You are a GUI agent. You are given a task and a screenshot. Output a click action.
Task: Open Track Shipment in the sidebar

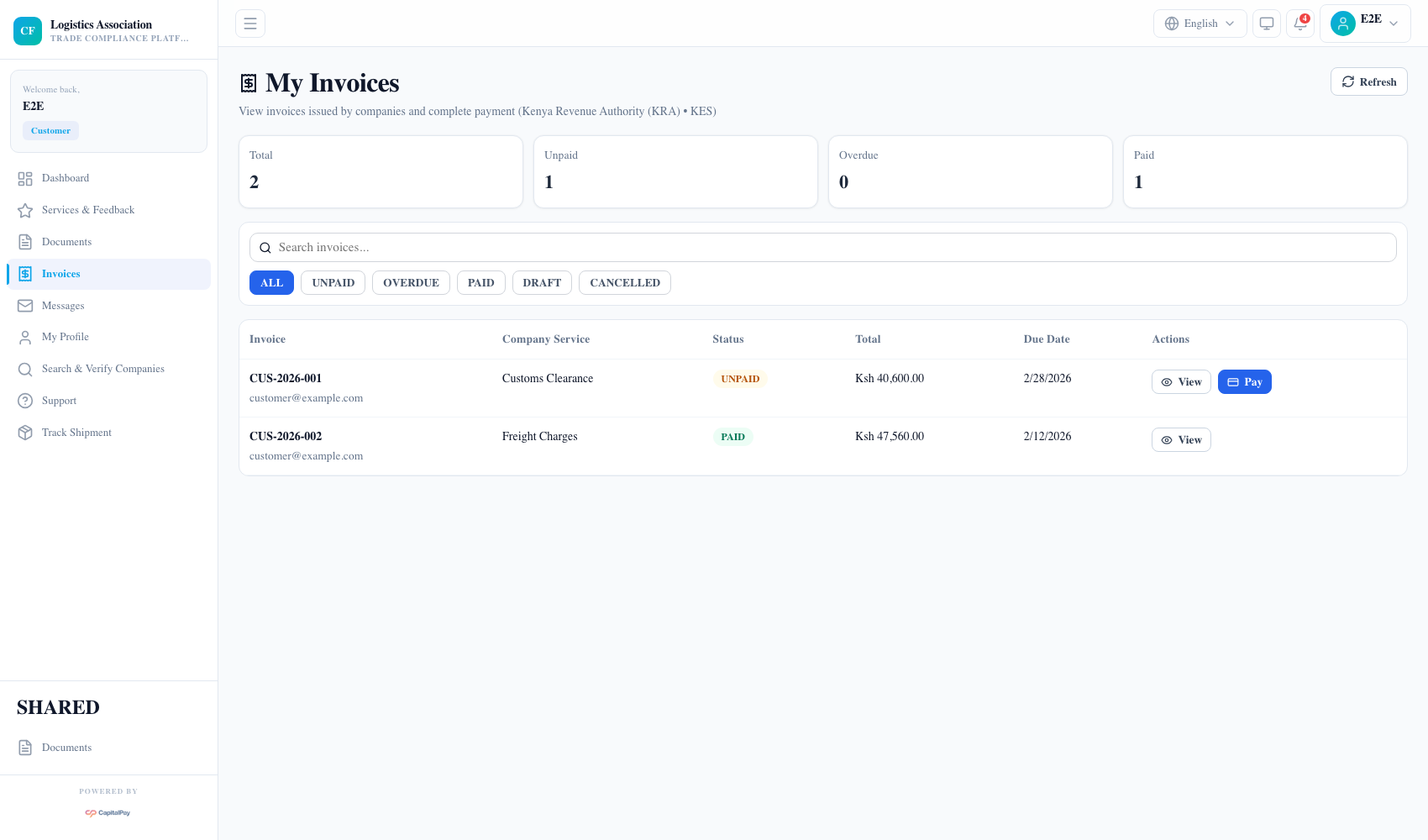pyautogui.click(x=76, y=433)
